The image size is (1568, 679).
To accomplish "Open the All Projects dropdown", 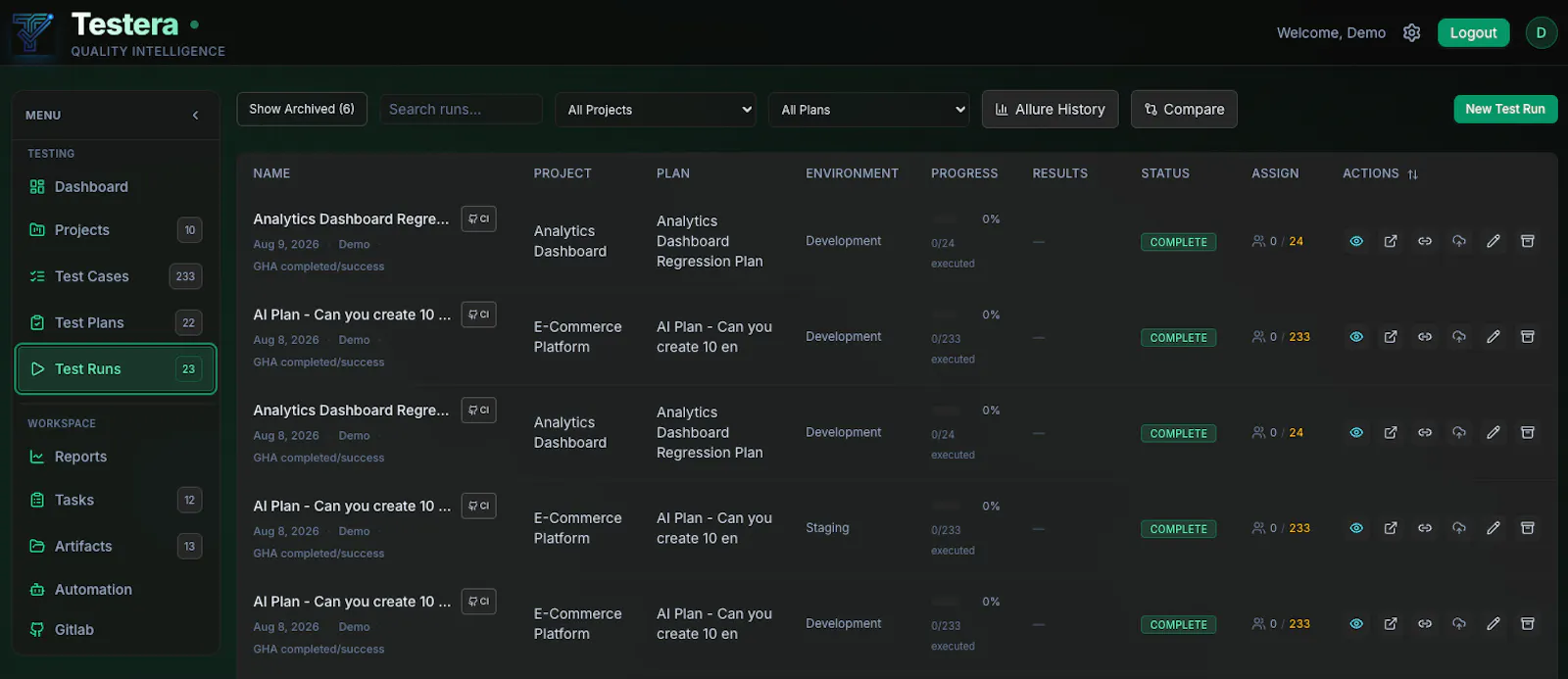I will pyautogui.click(x=656, y=110).
